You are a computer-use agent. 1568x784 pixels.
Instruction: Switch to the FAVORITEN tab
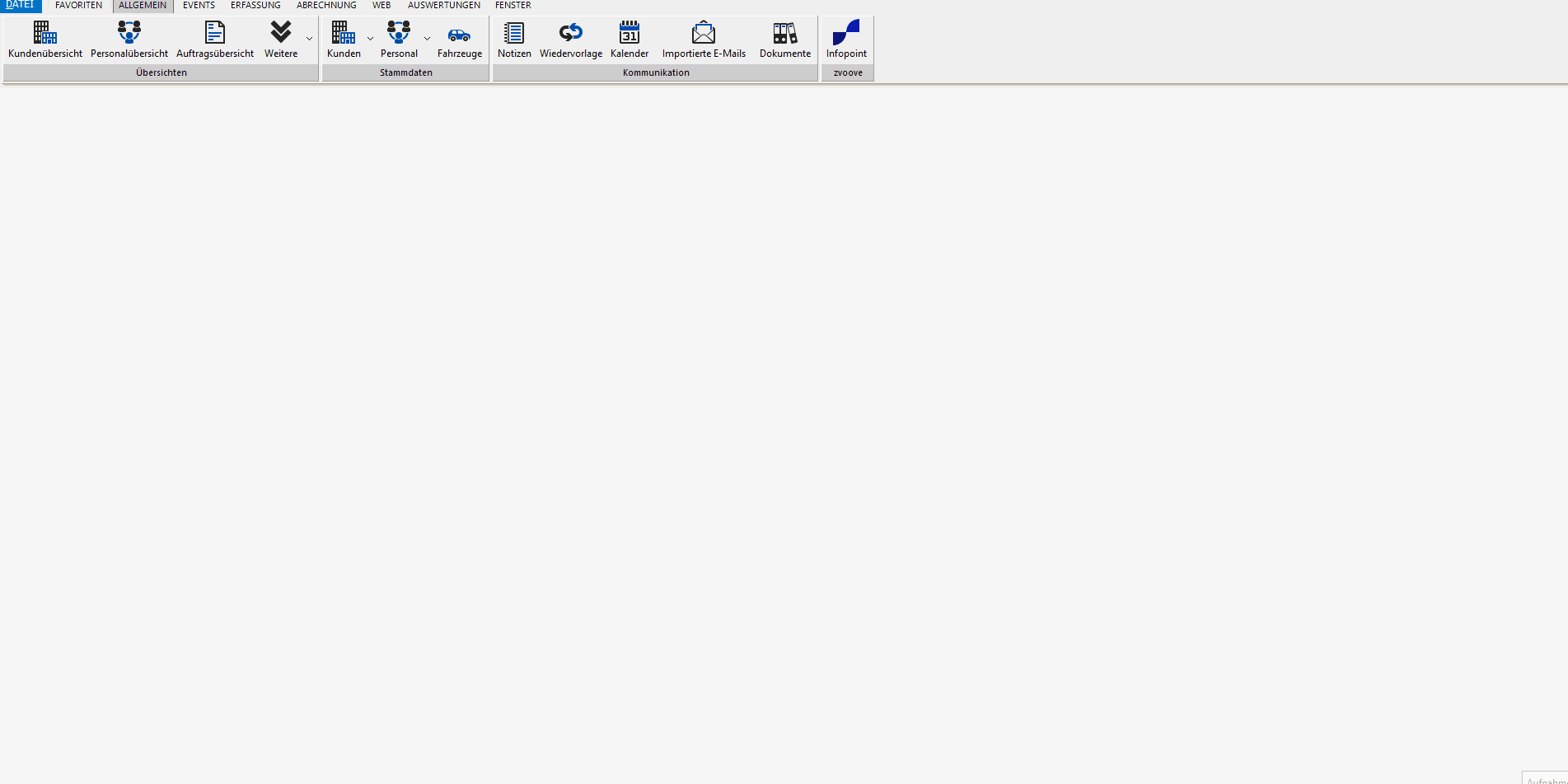pos(78,5)
